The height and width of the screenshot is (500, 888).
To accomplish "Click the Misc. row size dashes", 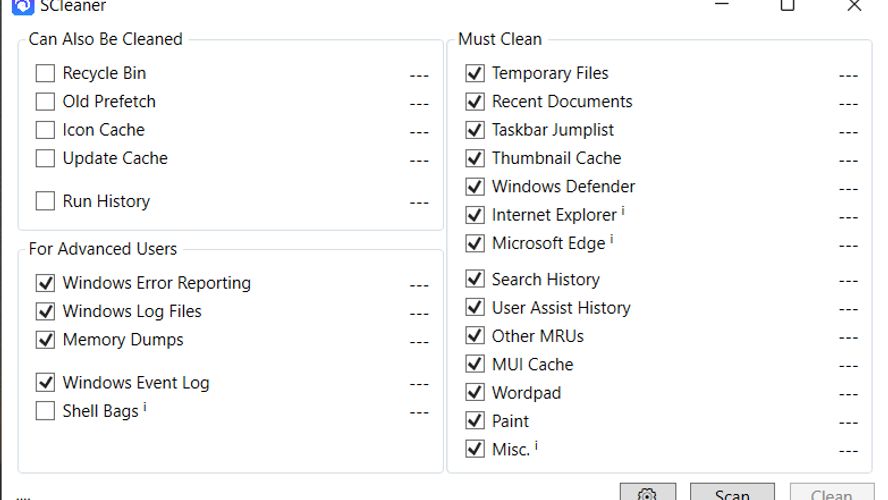I will [x=848, y=451].
